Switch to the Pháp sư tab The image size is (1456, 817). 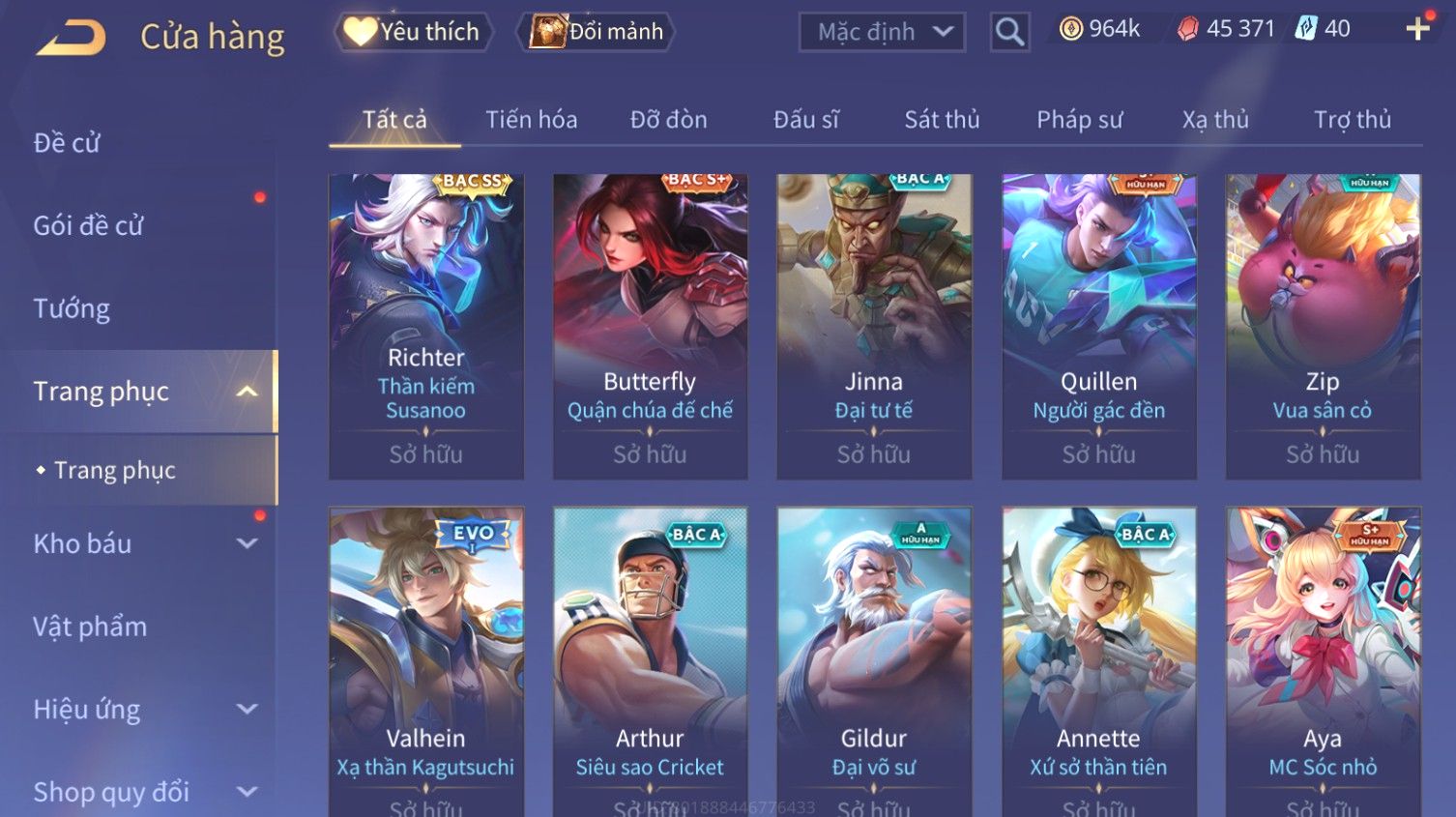1080,120
